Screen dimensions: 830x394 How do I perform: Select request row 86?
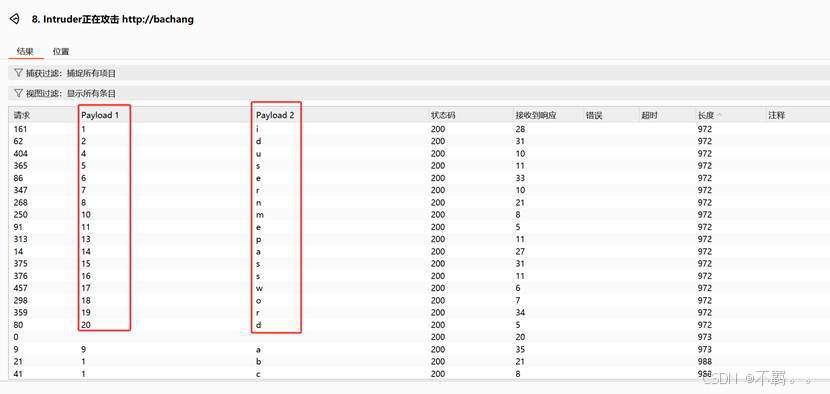[419, 178]
